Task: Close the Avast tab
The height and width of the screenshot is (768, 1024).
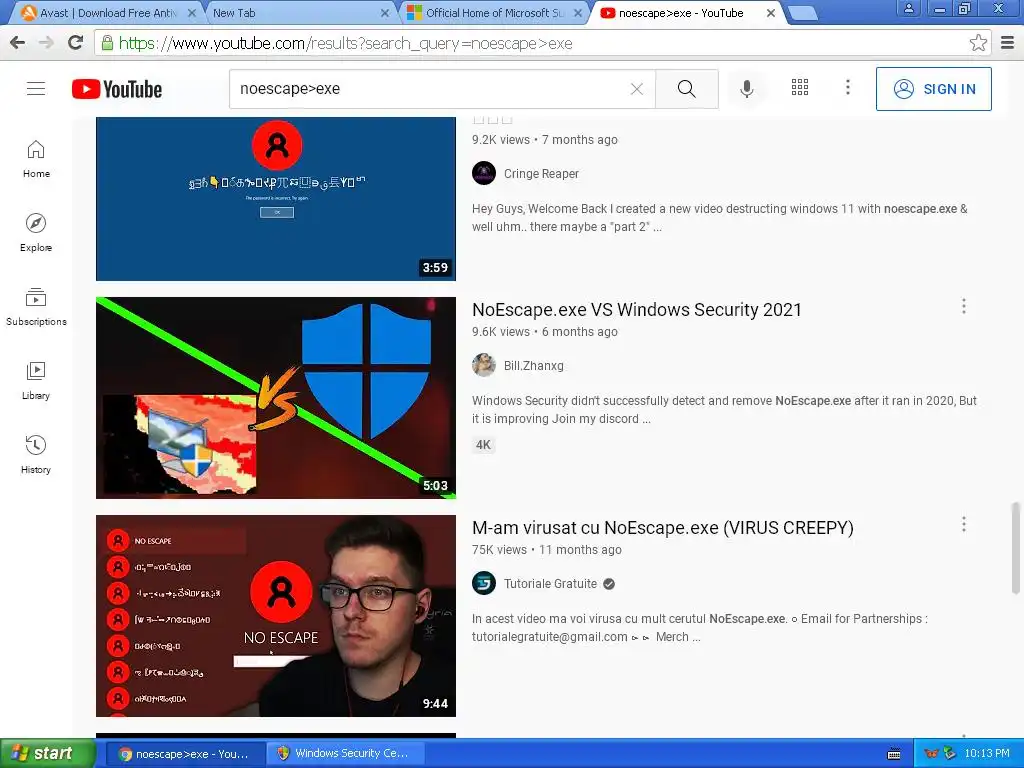Action: 191,13
